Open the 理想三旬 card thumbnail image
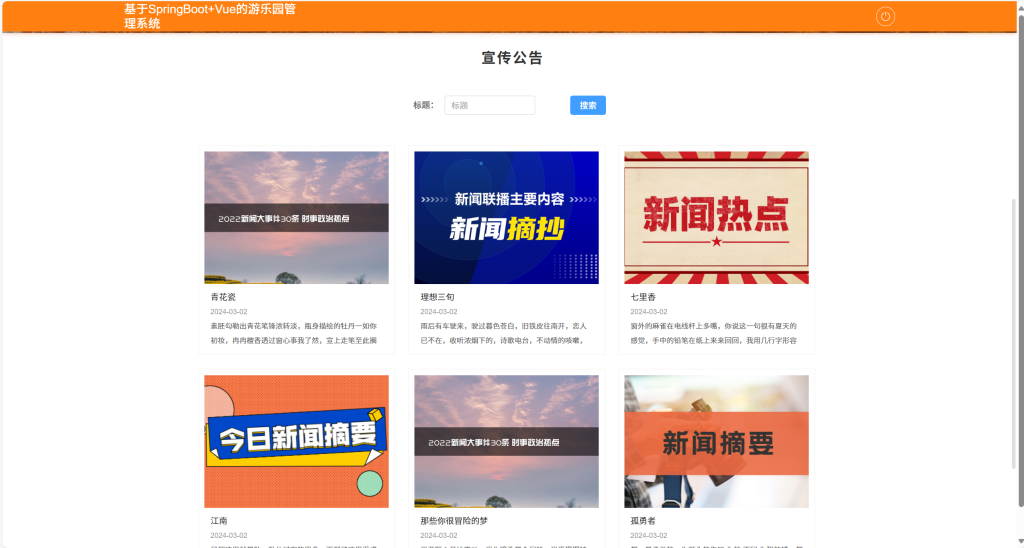Image resolution: width=1024 pixels, height=548 pixels. [x=506, y=218]
